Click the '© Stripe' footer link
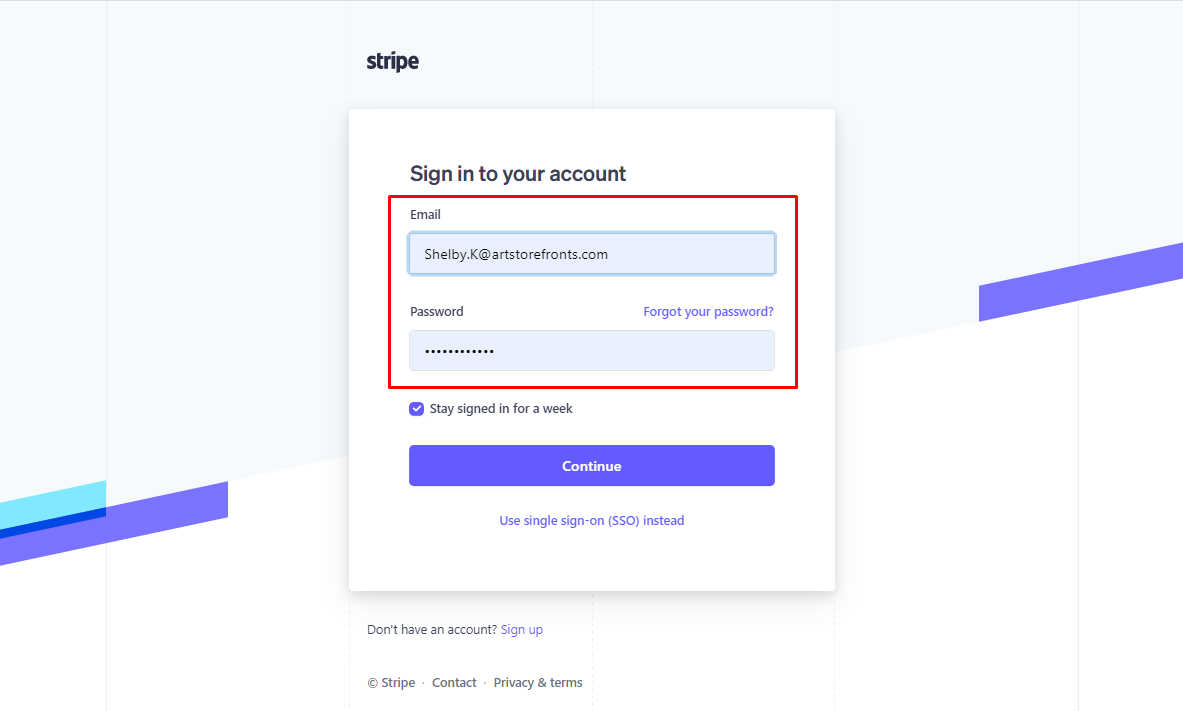This screenshot has height=711, width=1183. (390, 682)
